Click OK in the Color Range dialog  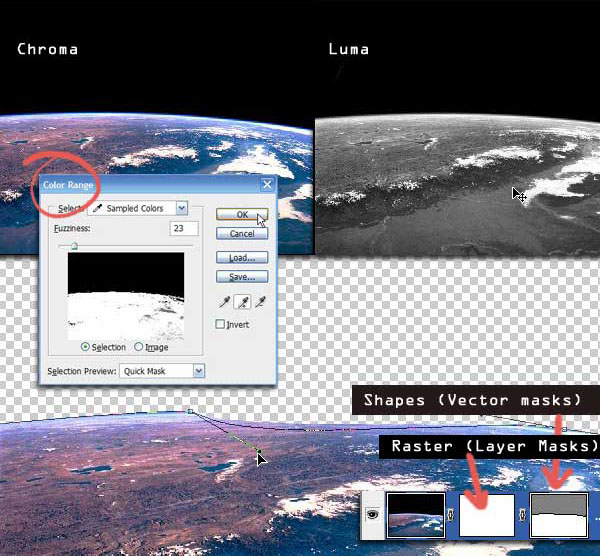pyautogui.click(x=242, y=214)
